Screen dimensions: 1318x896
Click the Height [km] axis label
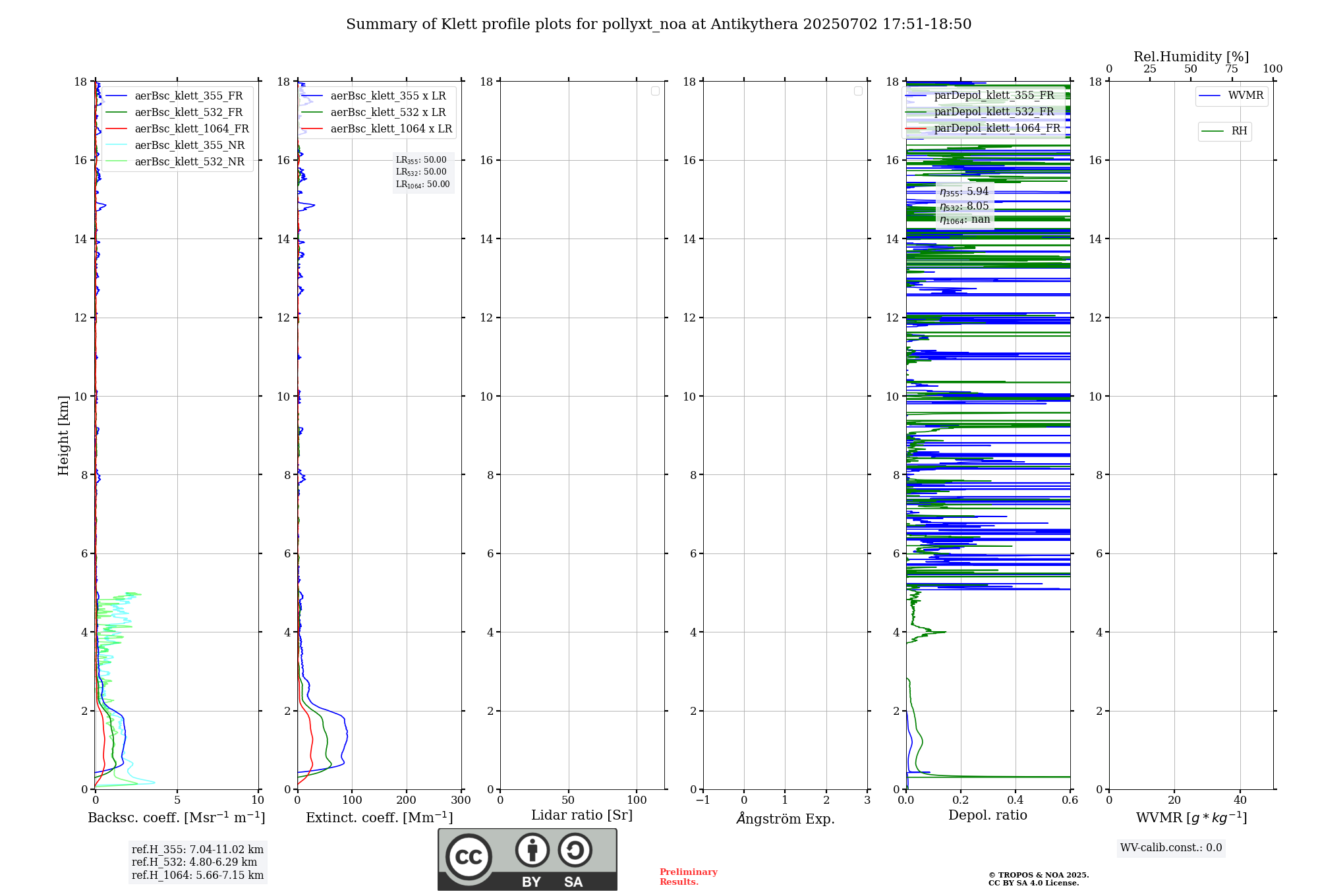[x=63, y=435]
